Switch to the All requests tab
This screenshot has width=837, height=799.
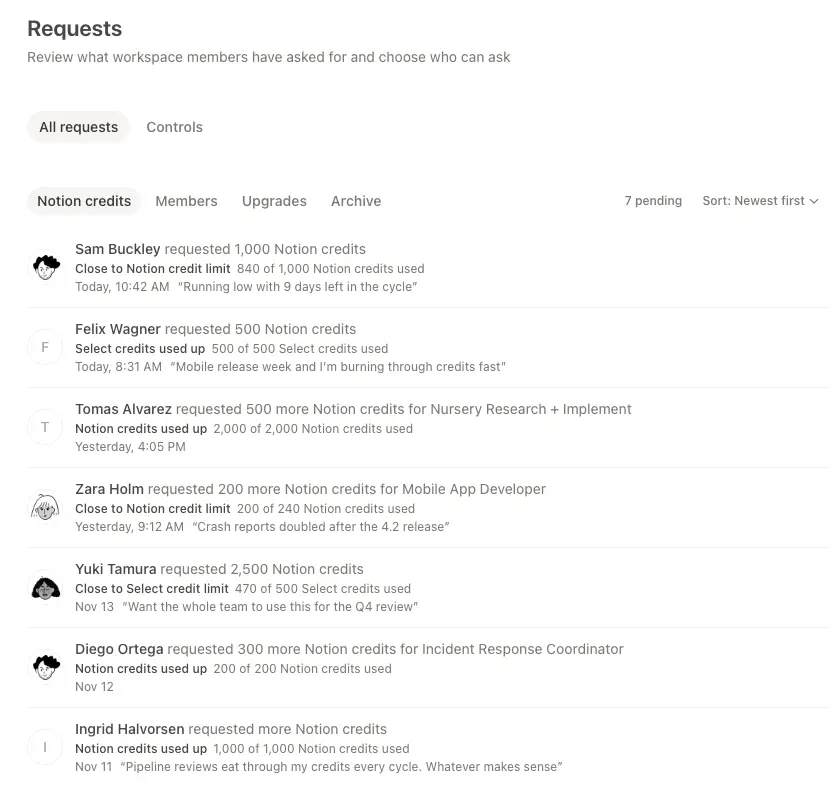pos(78,127)
